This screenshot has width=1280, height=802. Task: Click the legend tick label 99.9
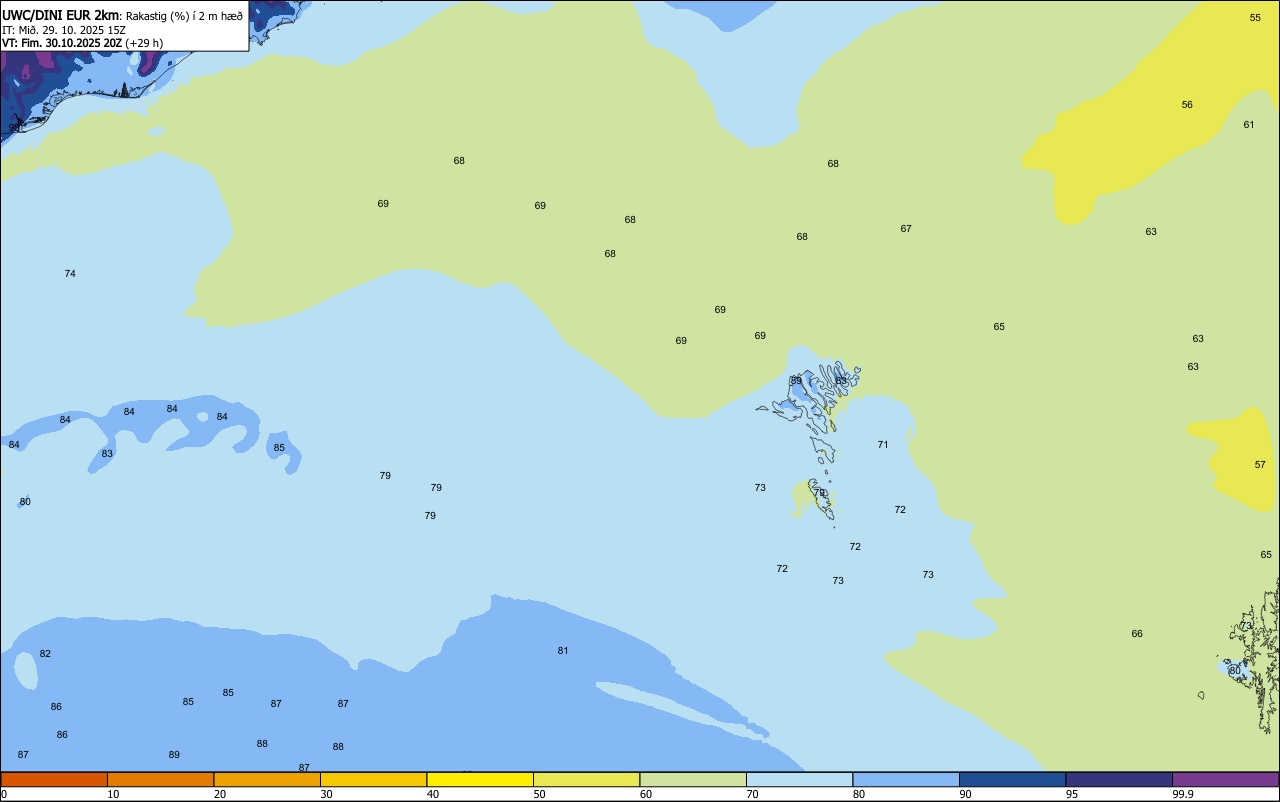point(1183,794)
